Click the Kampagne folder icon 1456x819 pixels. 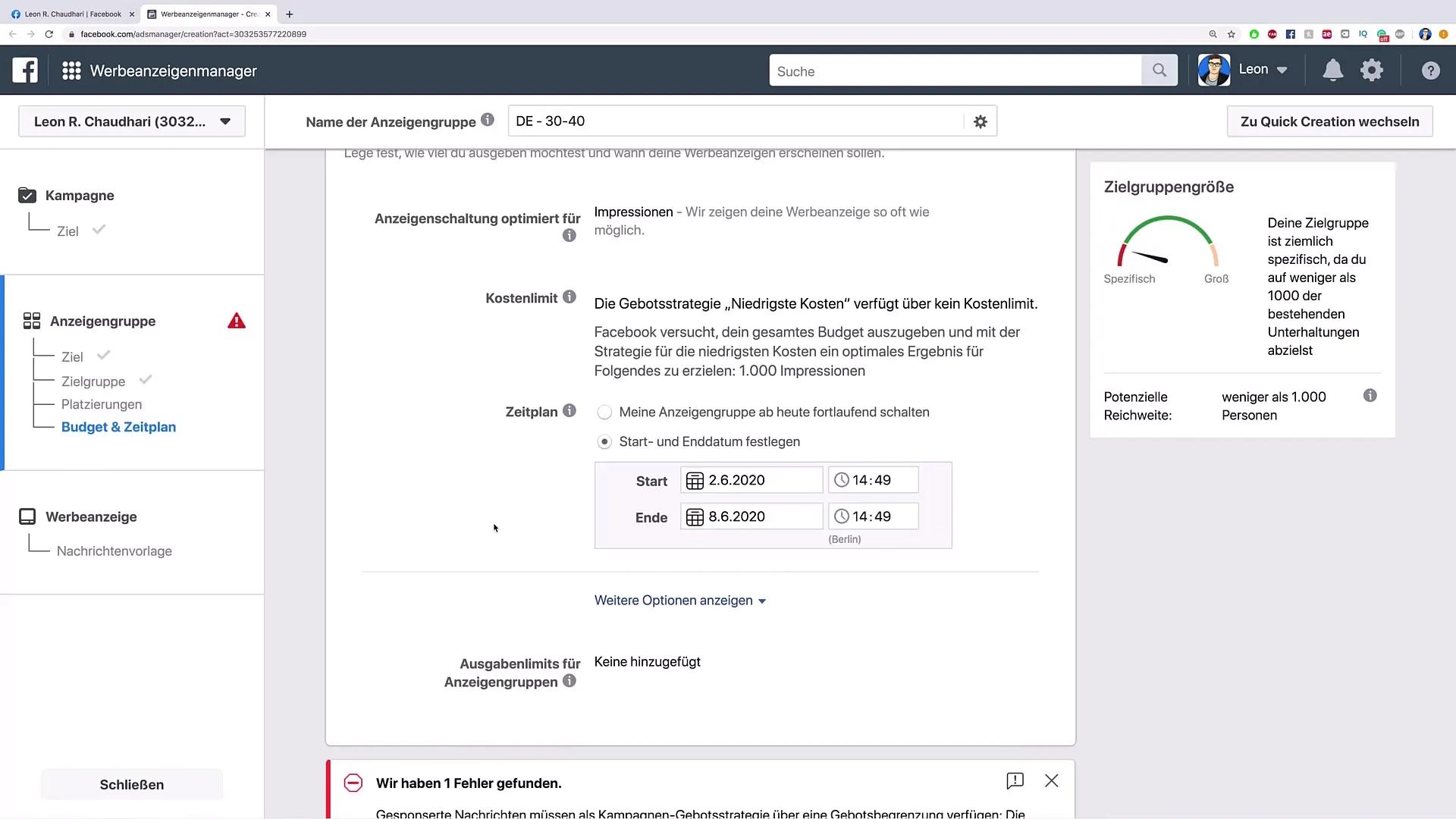point(27,196)
